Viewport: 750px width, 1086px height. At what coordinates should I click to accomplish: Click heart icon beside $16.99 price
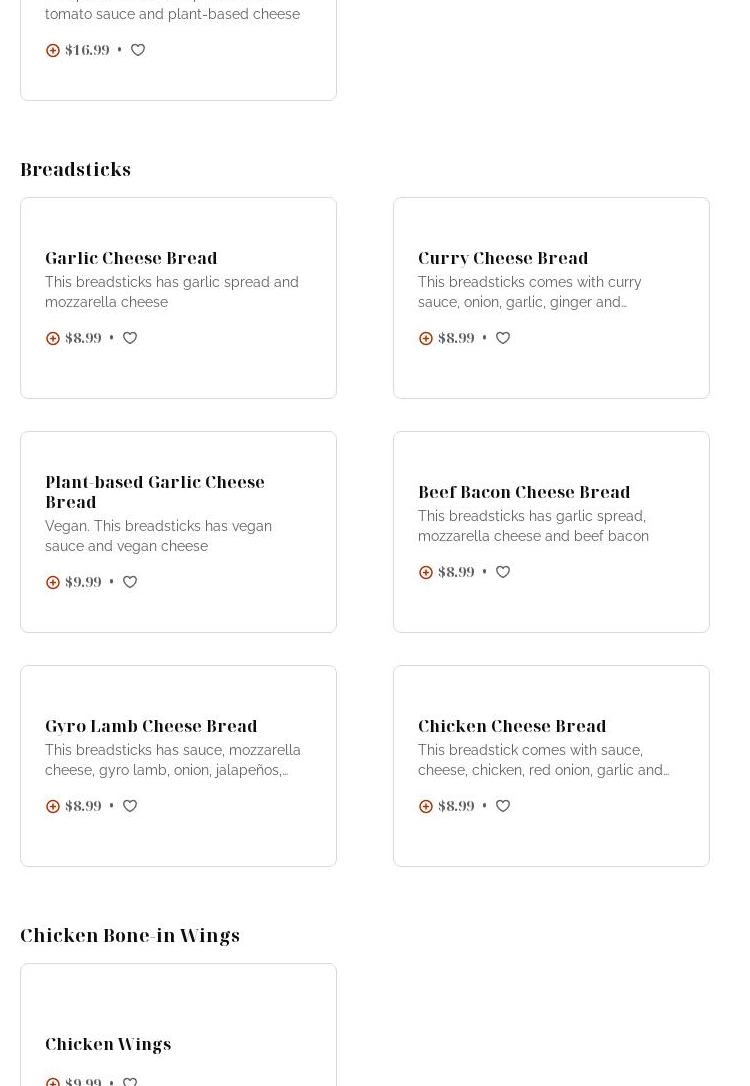click(138, 50)
